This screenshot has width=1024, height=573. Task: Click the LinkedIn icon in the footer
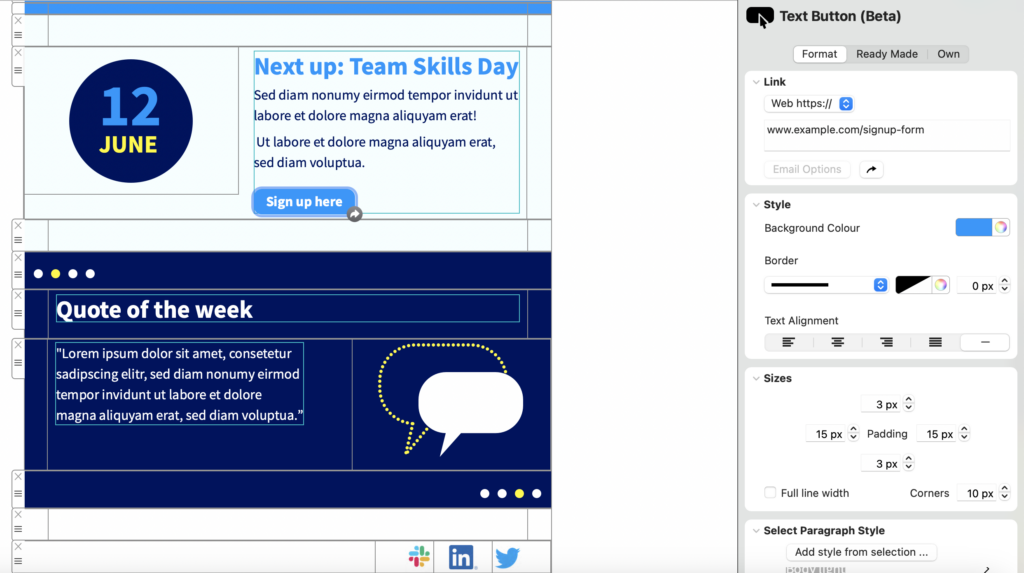pyautogui.click(x=461, y=557)
